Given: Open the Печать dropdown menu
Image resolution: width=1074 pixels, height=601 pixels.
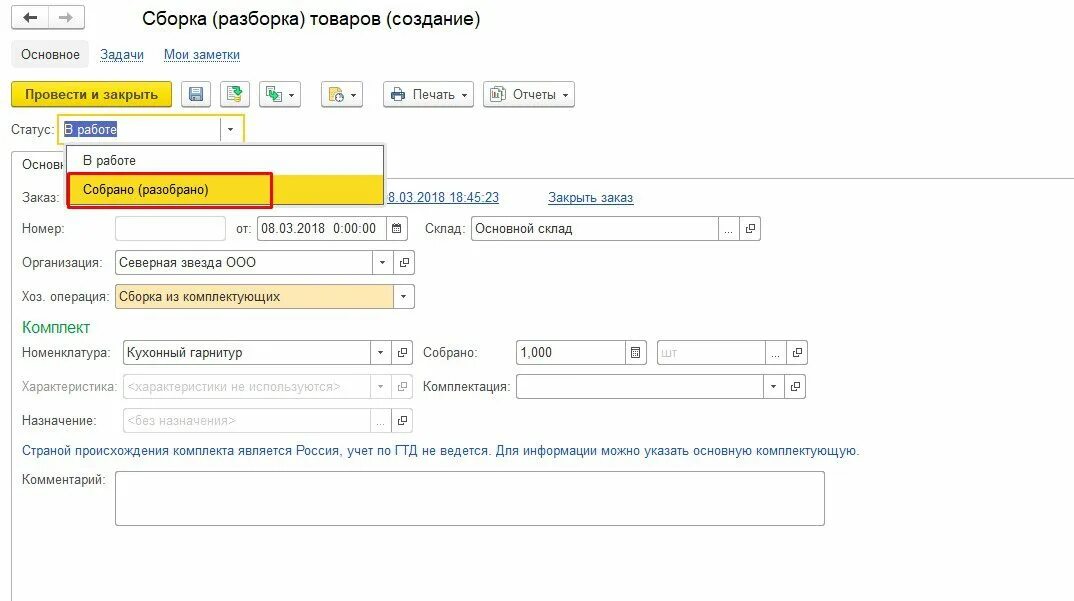Looking at the screenshot, I should [429, 95].
